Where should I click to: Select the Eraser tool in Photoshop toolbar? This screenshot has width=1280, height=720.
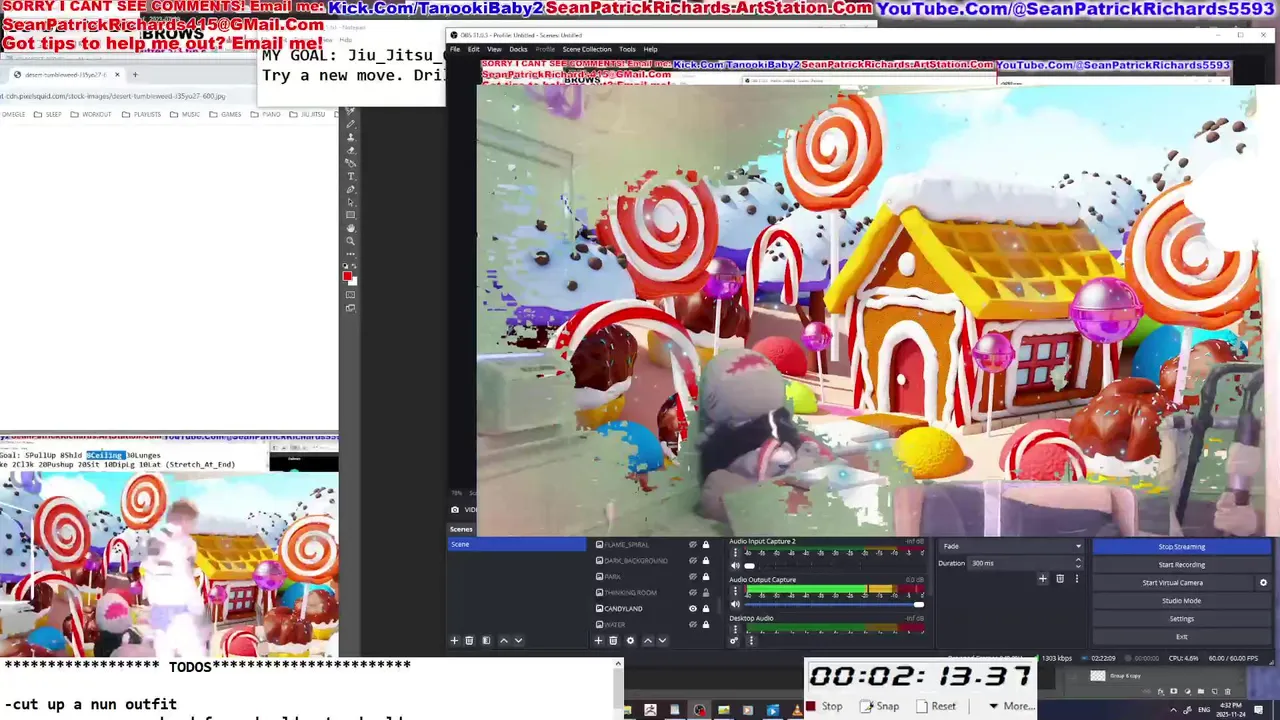[x=350, y=150]
